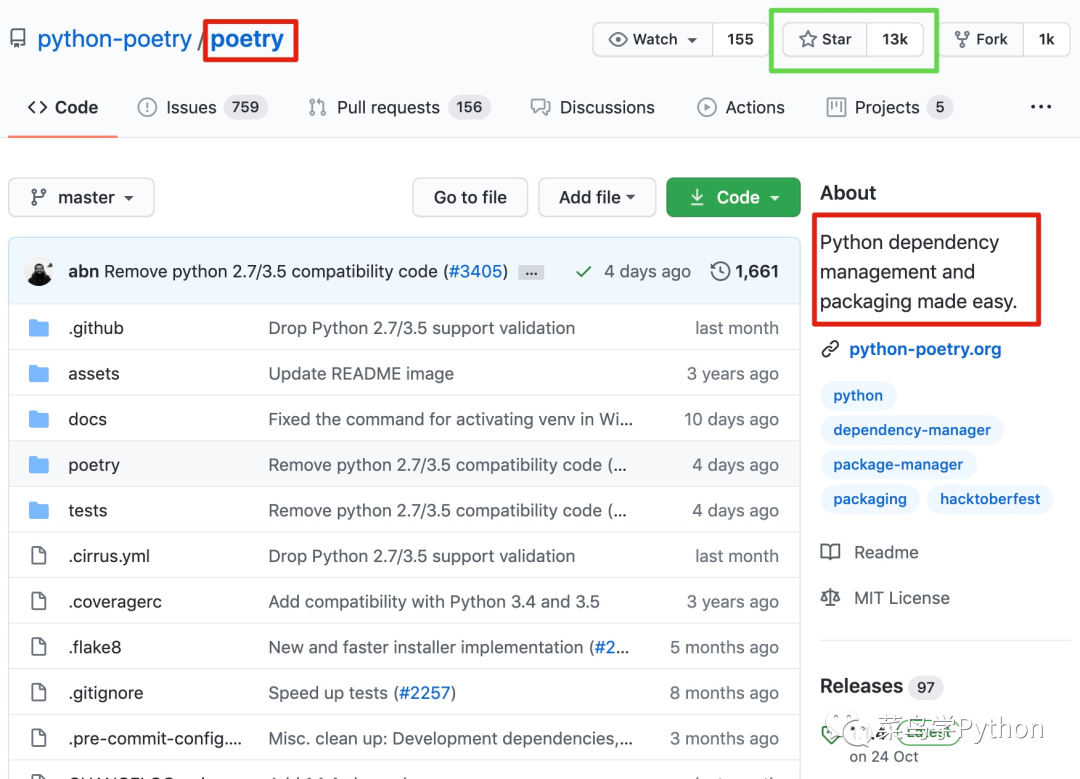This screenshot has height=779, width=1080.
Task: Open the Add file dropdown
Action: (597, 198)
